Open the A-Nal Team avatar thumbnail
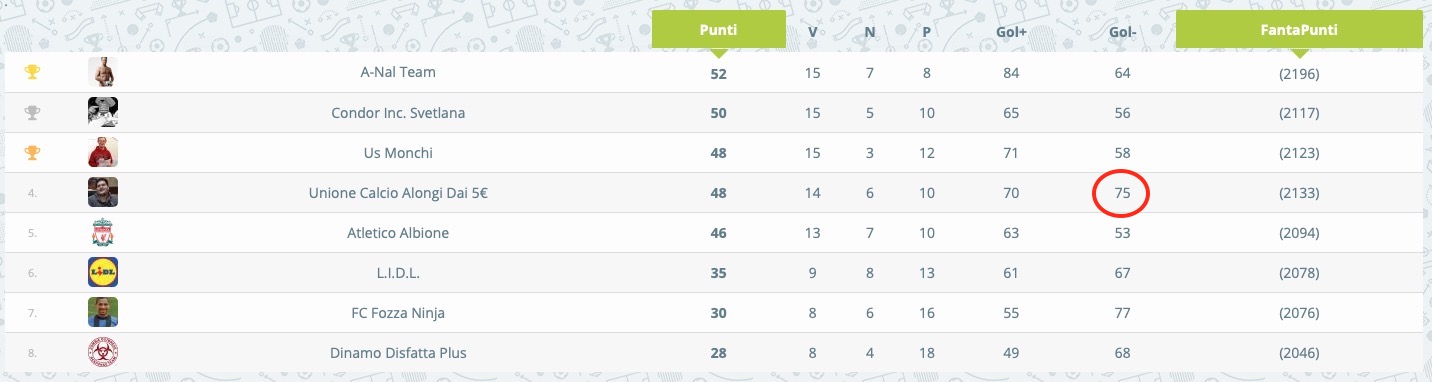This screenshot has height=382, width=1432. click(103, 72)
